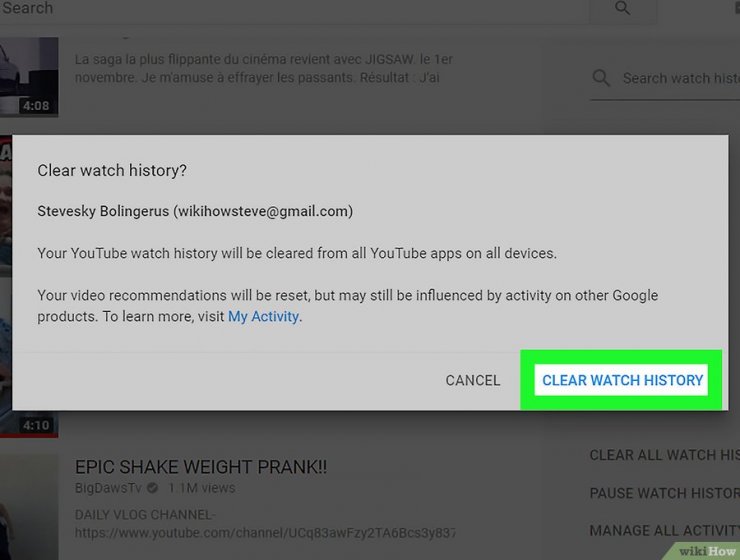740x560 pixels.
Task: Click the DAILY VLOG CHANNEL- description line
Action: coord(144,515)
